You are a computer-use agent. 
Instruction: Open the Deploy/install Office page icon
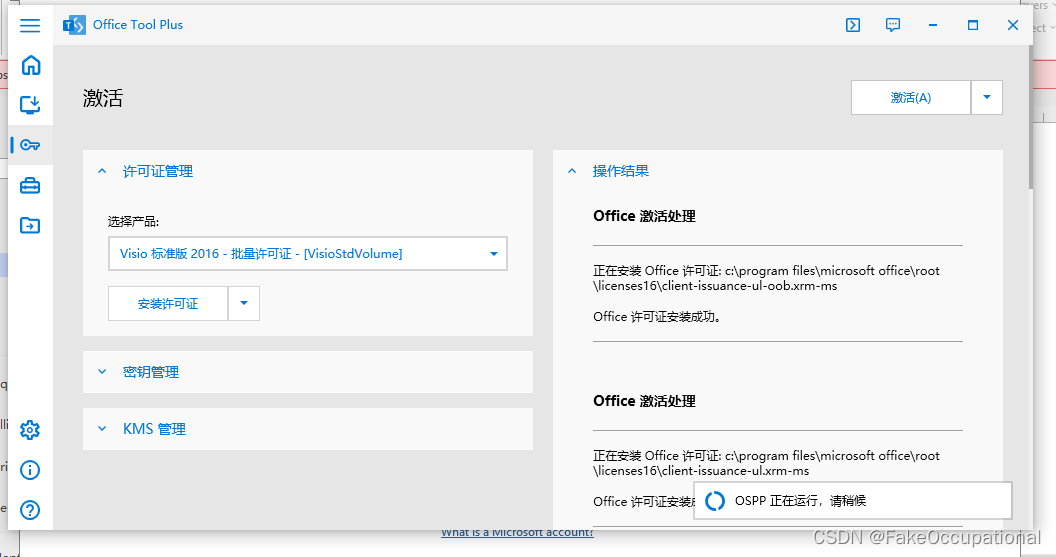coord(30,104)
